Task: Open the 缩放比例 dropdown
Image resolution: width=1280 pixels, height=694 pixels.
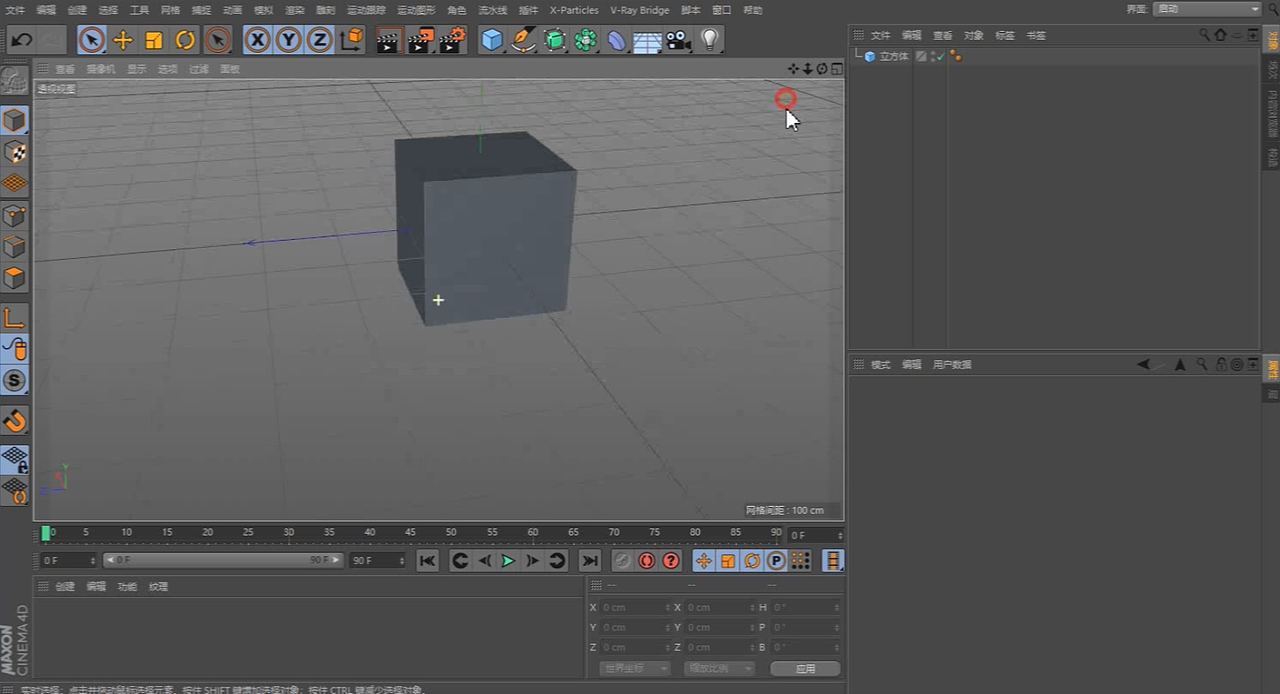Action: point(719,668)
